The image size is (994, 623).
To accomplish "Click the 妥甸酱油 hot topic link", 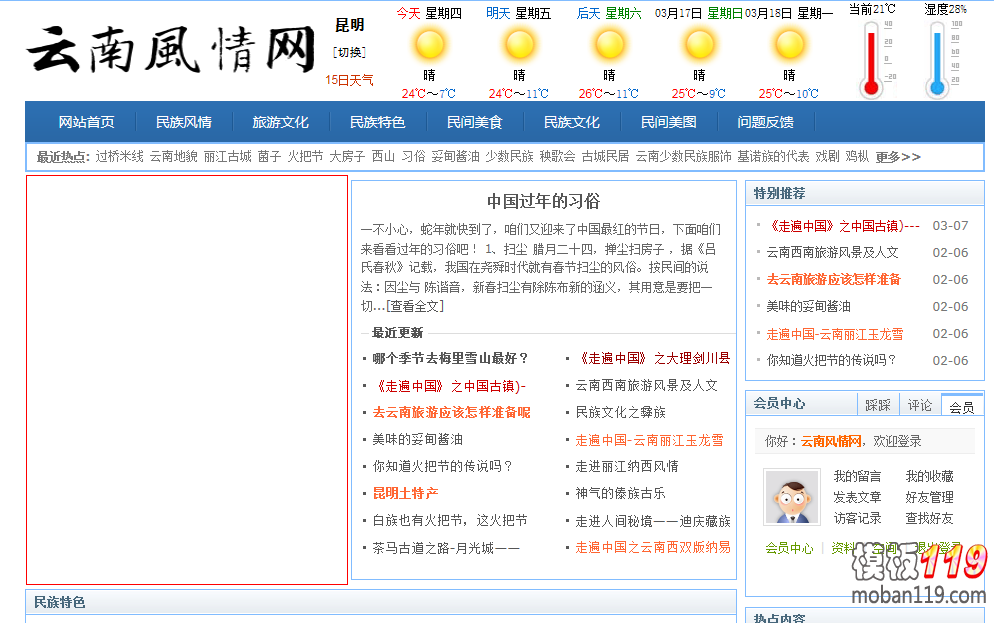I will (x=456, y=157).
